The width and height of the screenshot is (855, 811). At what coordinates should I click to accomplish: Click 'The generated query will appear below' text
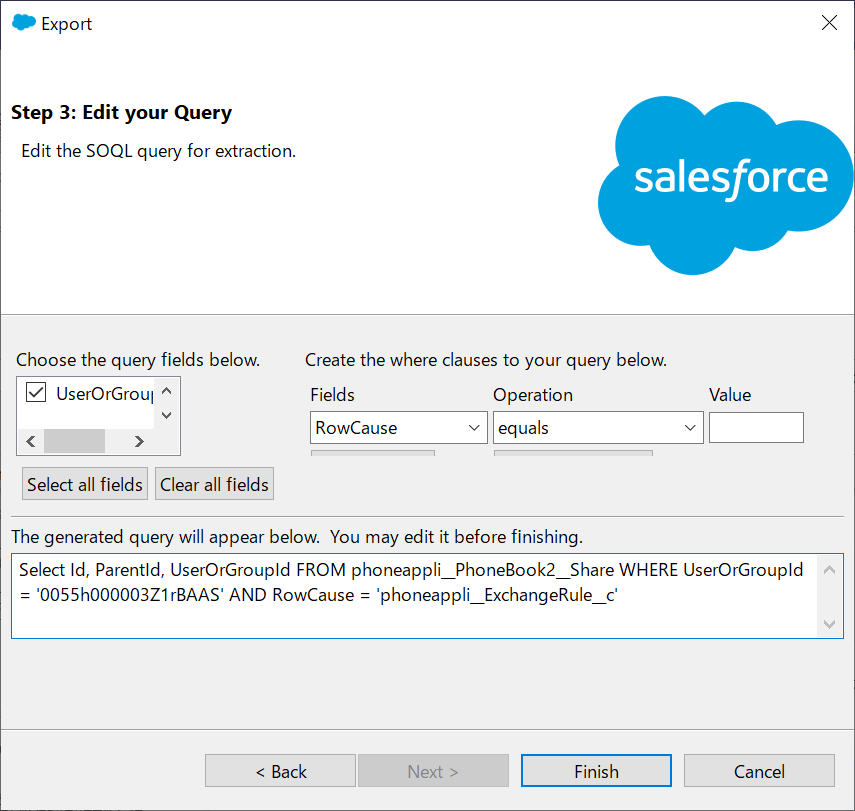pyautogui.click(x=297, y=537)
